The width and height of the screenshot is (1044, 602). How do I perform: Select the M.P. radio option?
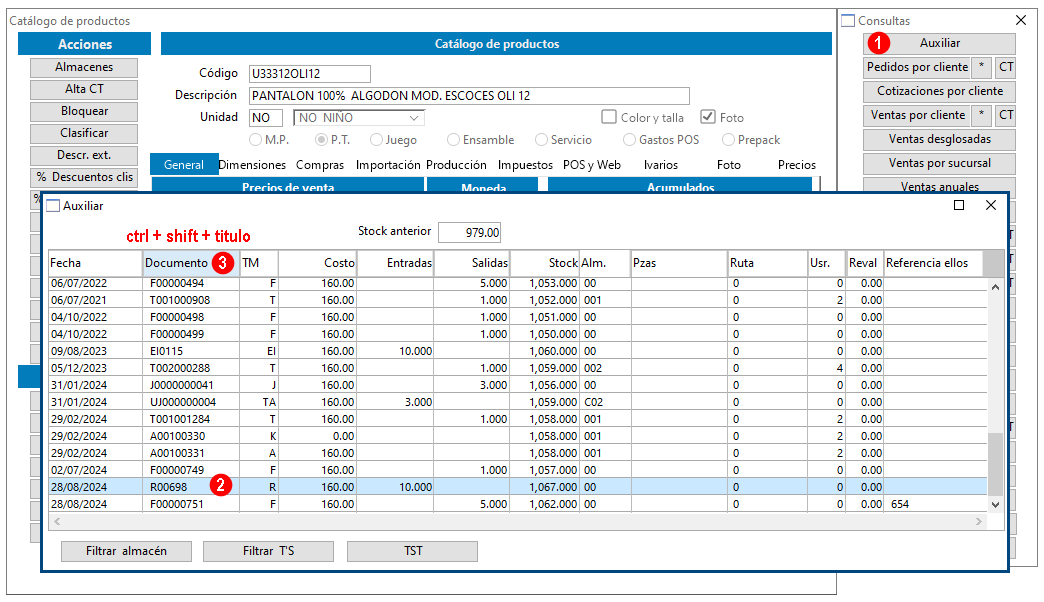255,140
